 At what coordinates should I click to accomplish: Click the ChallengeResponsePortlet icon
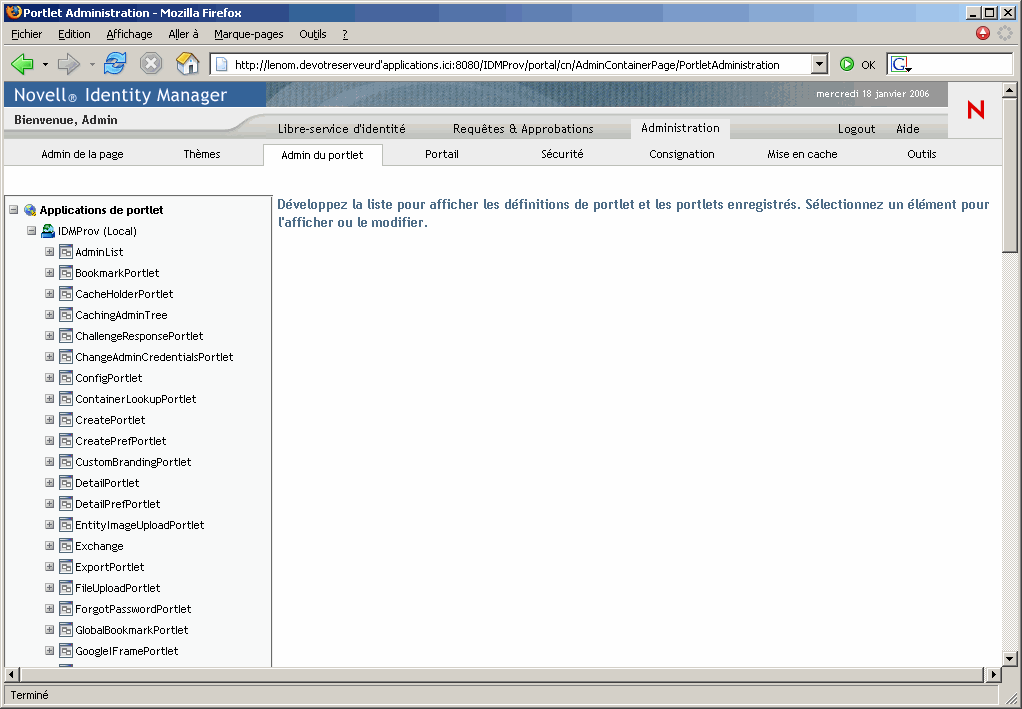(65, 336)
